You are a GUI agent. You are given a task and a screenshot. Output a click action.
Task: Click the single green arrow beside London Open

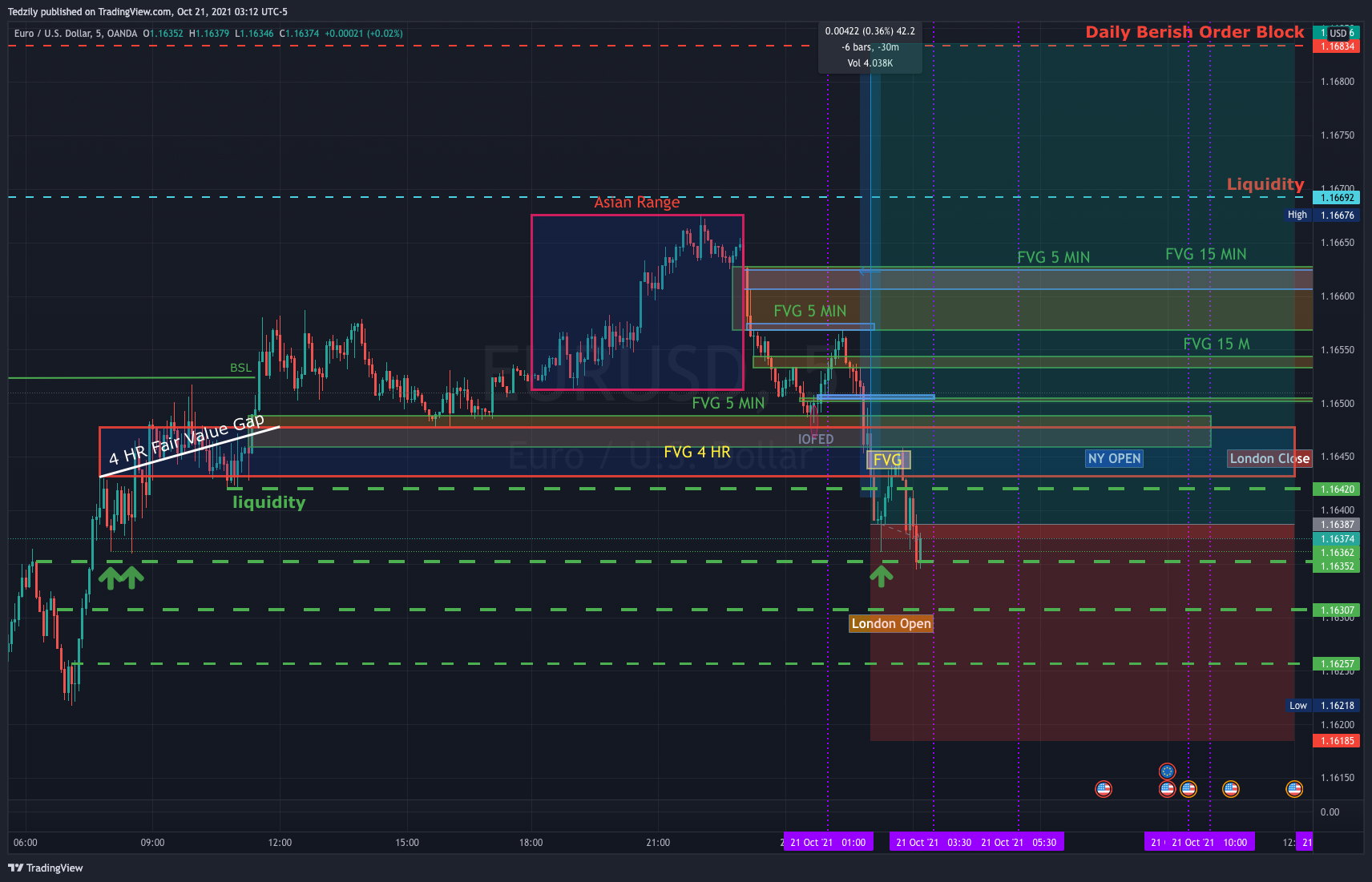[x=882, y=576]
